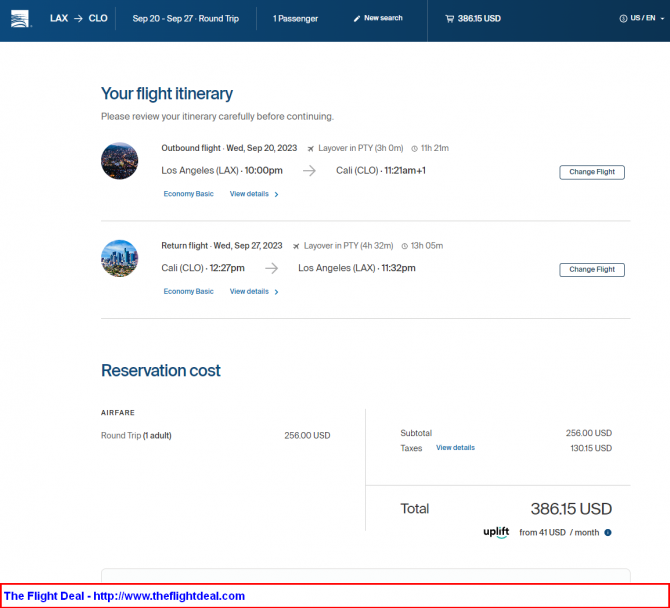The height and width of the screenshot is (608, 670).
Task: Click the pencil icon beside New search
Action: coord(357,18)
